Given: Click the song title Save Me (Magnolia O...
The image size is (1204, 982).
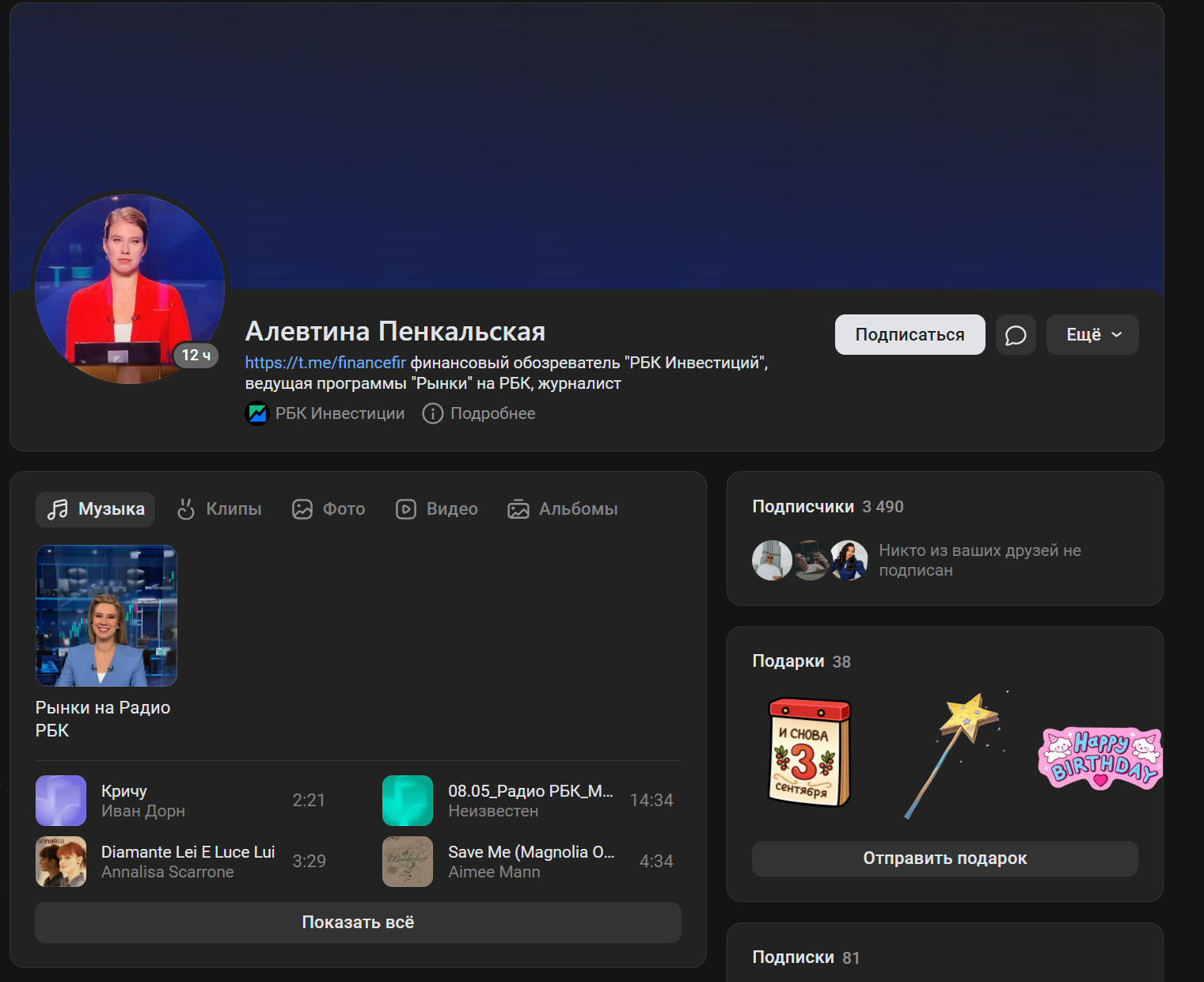Looking at the screenshot, I should [x=531, y=852].
